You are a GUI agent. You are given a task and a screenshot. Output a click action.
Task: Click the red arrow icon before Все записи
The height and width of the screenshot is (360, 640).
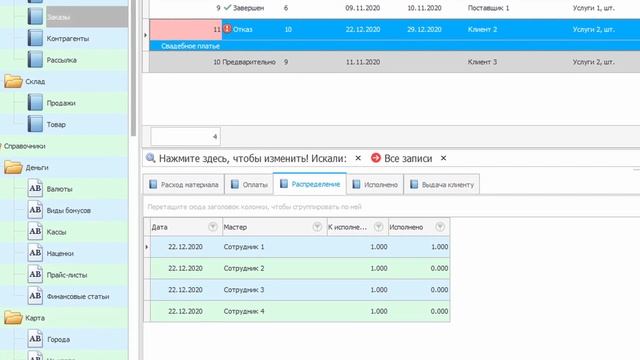(376, 158)
